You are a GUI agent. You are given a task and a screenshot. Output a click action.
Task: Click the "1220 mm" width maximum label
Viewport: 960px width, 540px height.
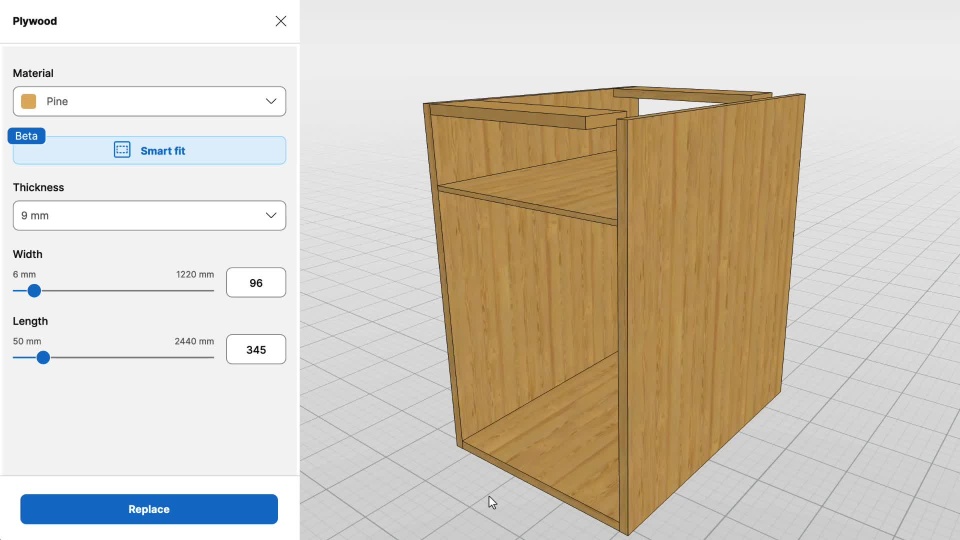click(x=195, y=274)
